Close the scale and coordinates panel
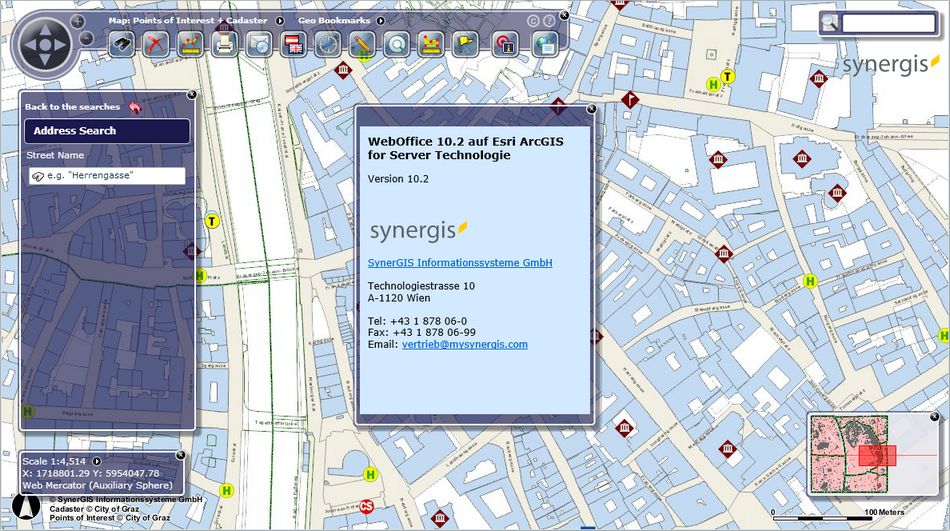 click(x=181, y=455)
